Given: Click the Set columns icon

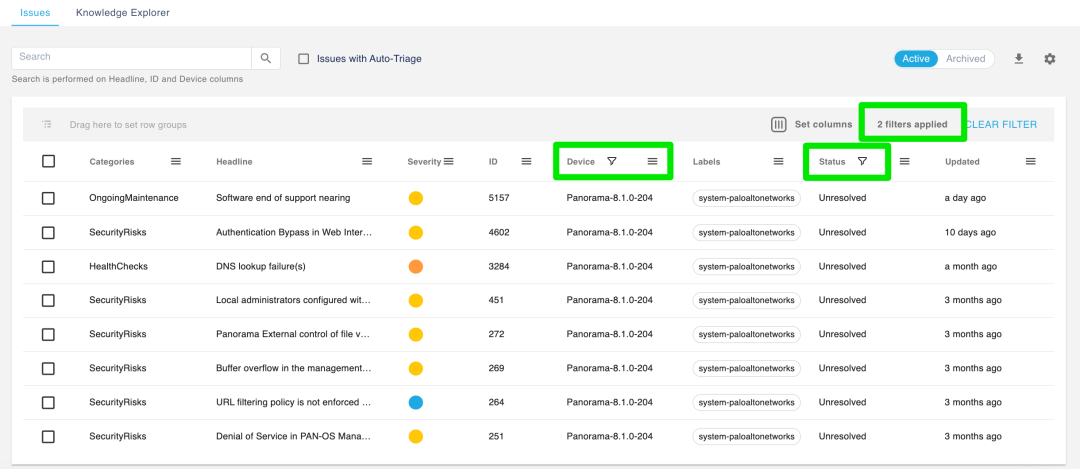Looking at the screenshot, I should pos(778,125).
